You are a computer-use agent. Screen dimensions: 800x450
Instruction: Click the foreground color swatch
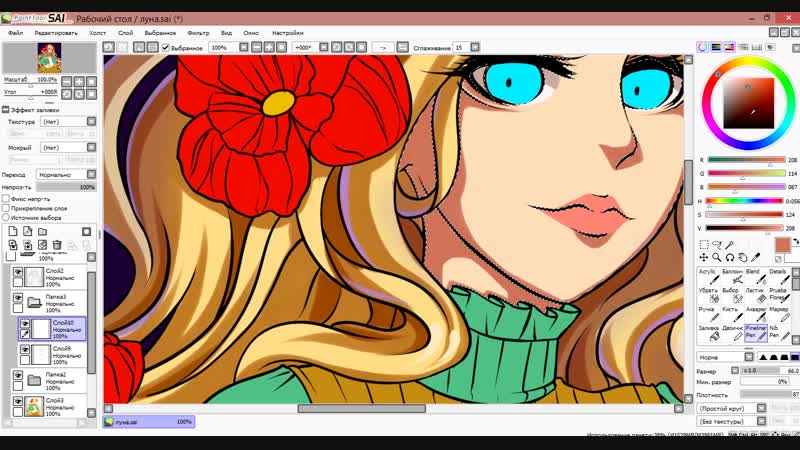[x=782, y=245]
